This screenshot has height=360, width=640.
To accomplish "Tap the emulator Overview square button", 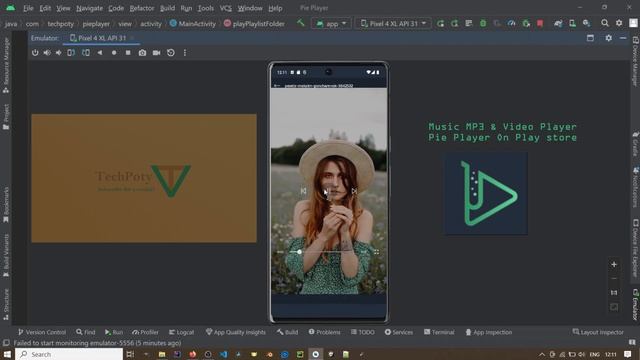I will (128, 53).
